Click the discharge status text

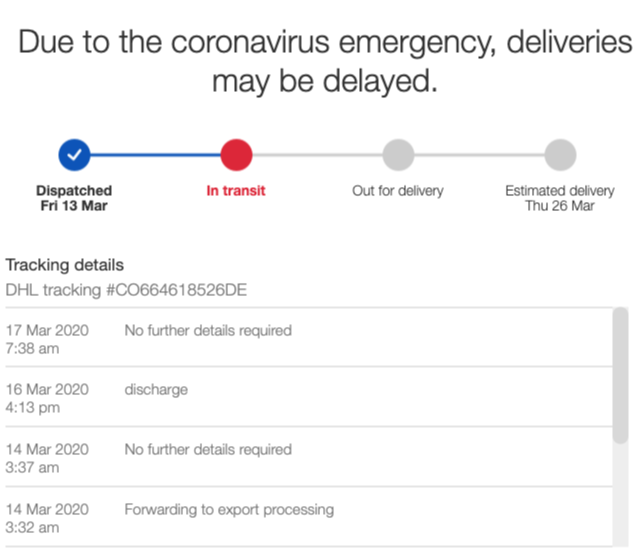tap(156, 390)
